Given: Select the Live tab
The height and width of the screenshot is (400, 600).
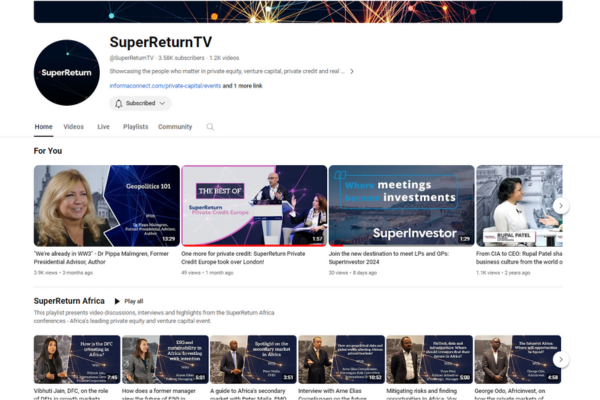Looking at the screenshot, I should [x=103, y=127].
